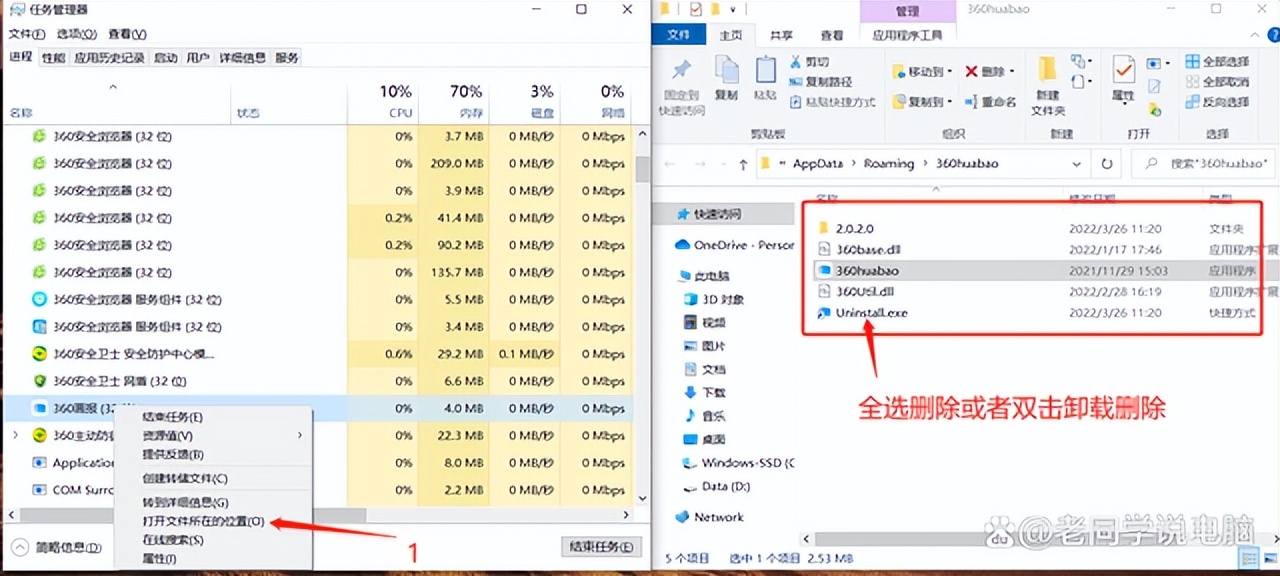The image size is (1280, 576).
Task: Click the properties icon in title-bar quick toolbar
Action: pos(697,9)
